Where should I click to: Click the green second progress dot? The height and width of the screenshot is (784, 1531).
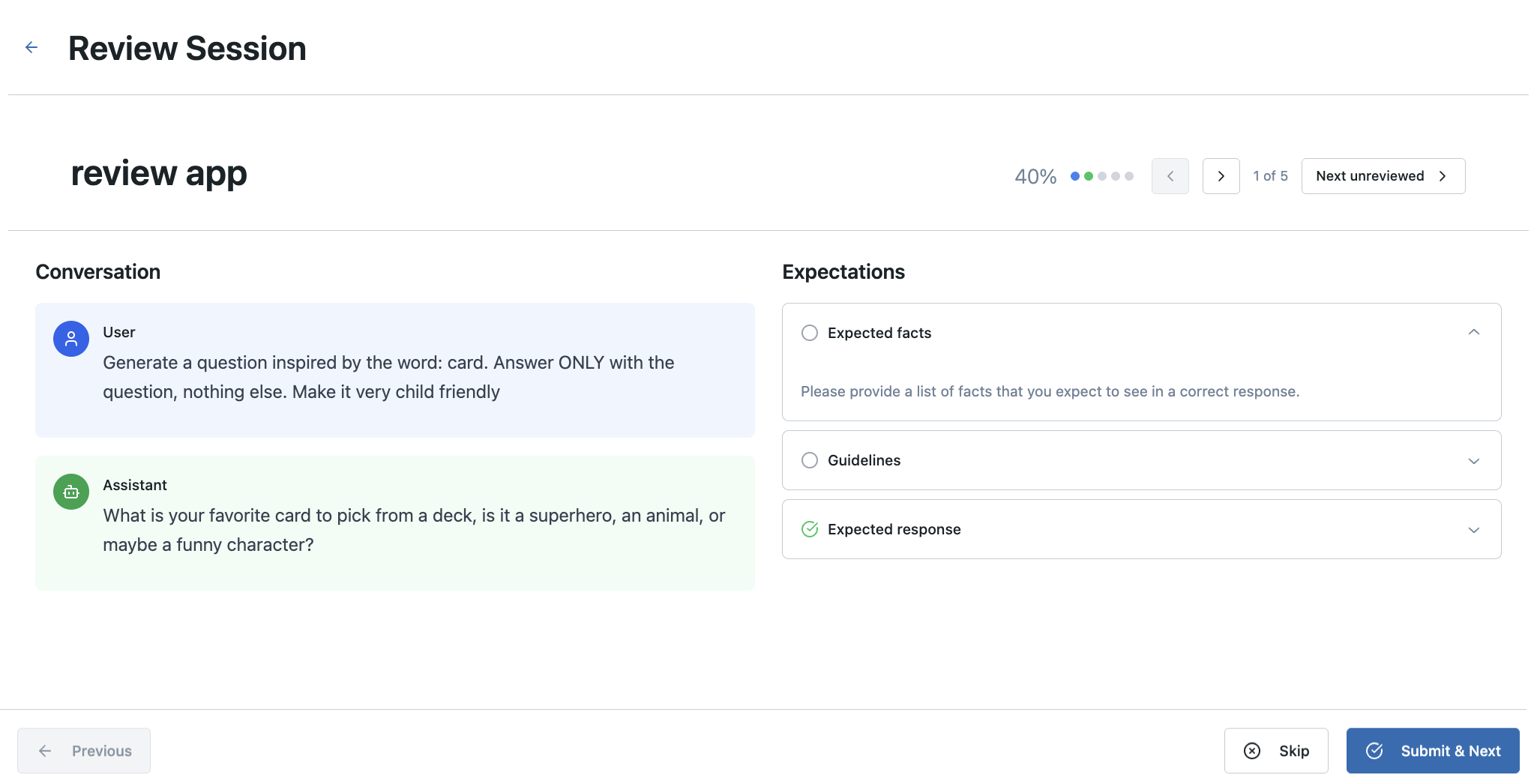[x=1089, y=176]
